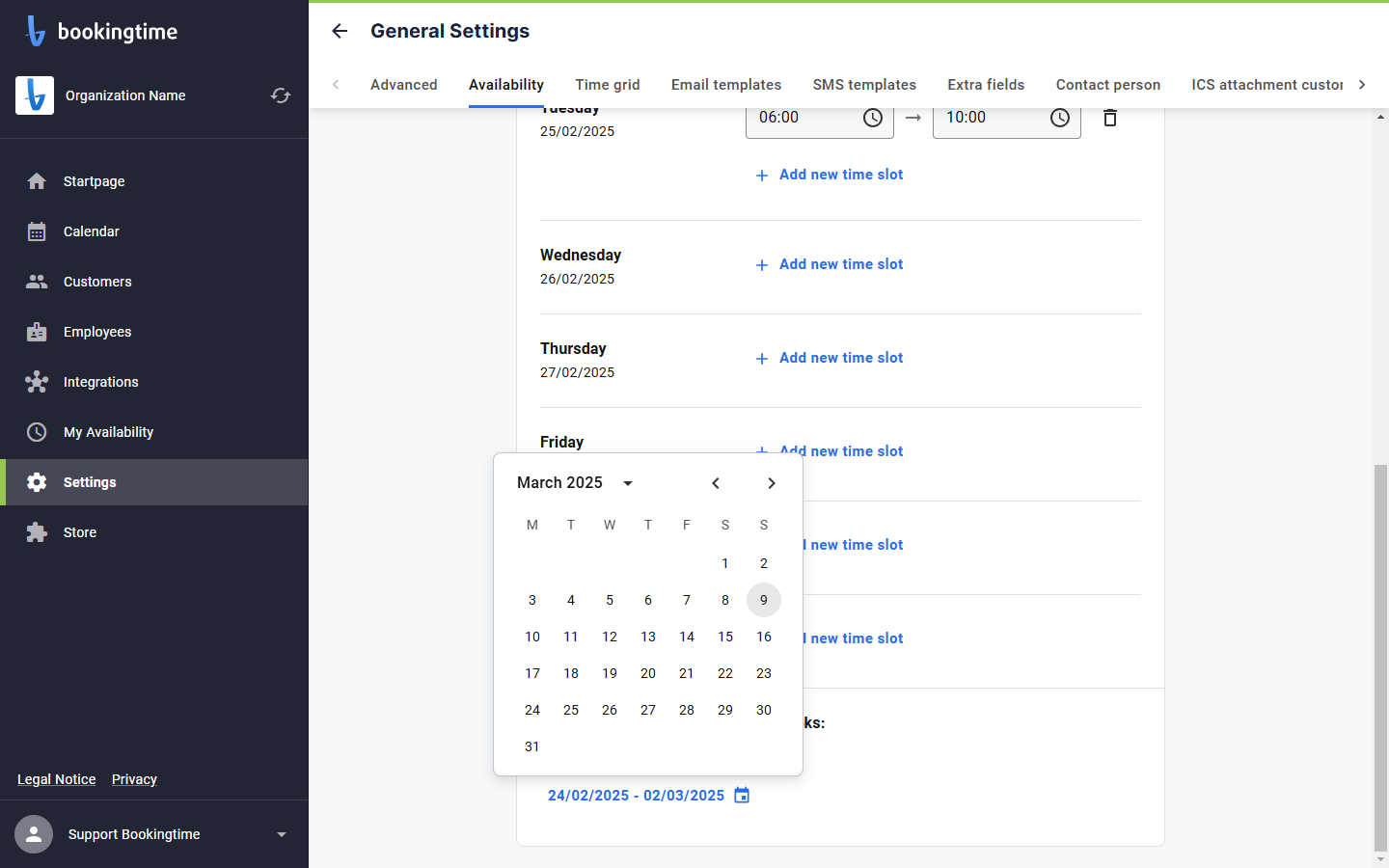The height and width of the screenshot is (868, 1389).
Task: Open the Privacy link
Action: (134, 779)
